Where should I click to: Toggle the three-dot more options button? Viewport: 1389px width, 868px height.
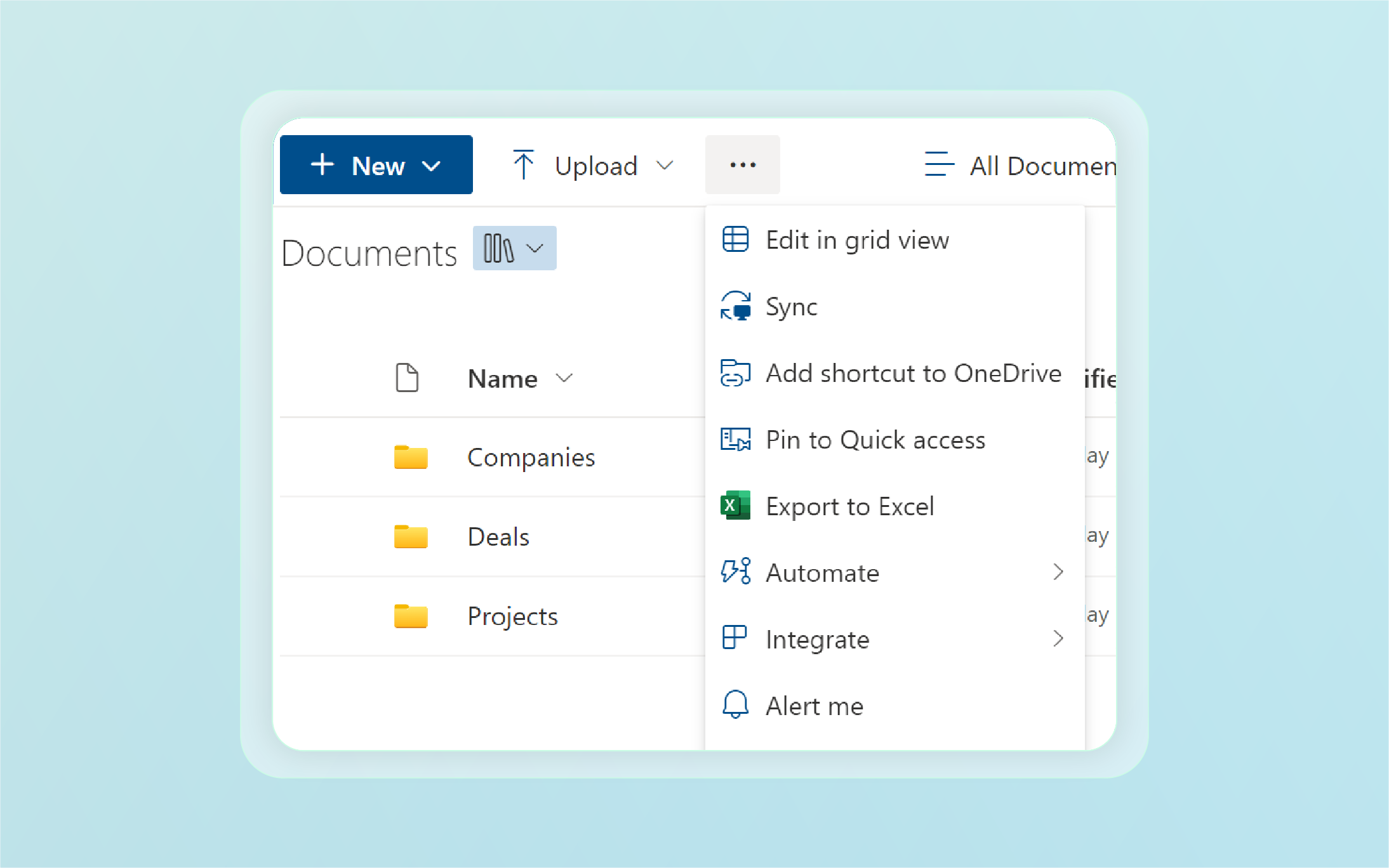742,165
